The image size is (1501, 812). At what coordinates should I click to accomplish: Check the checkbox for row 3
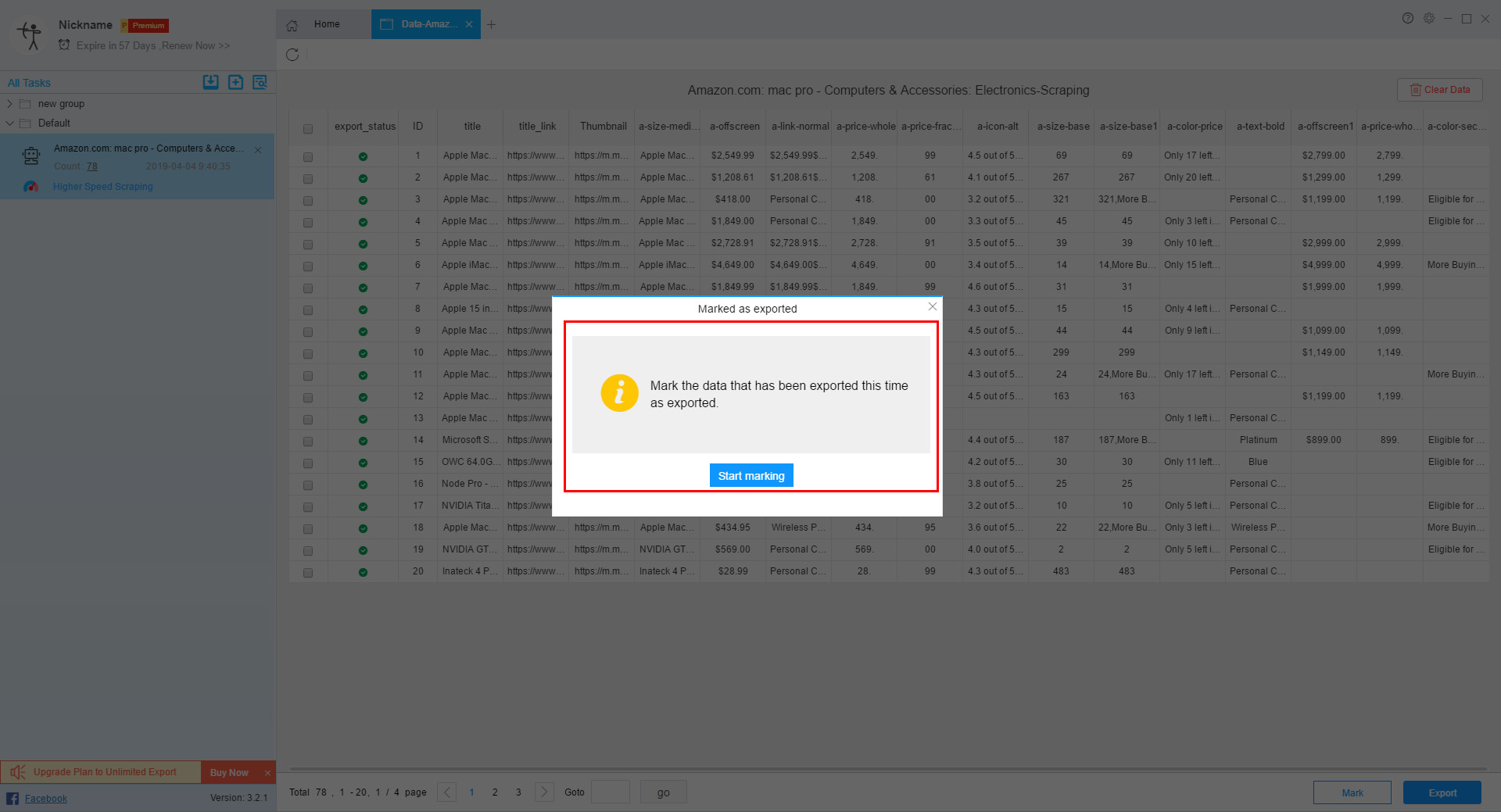(x=308, y=200)
